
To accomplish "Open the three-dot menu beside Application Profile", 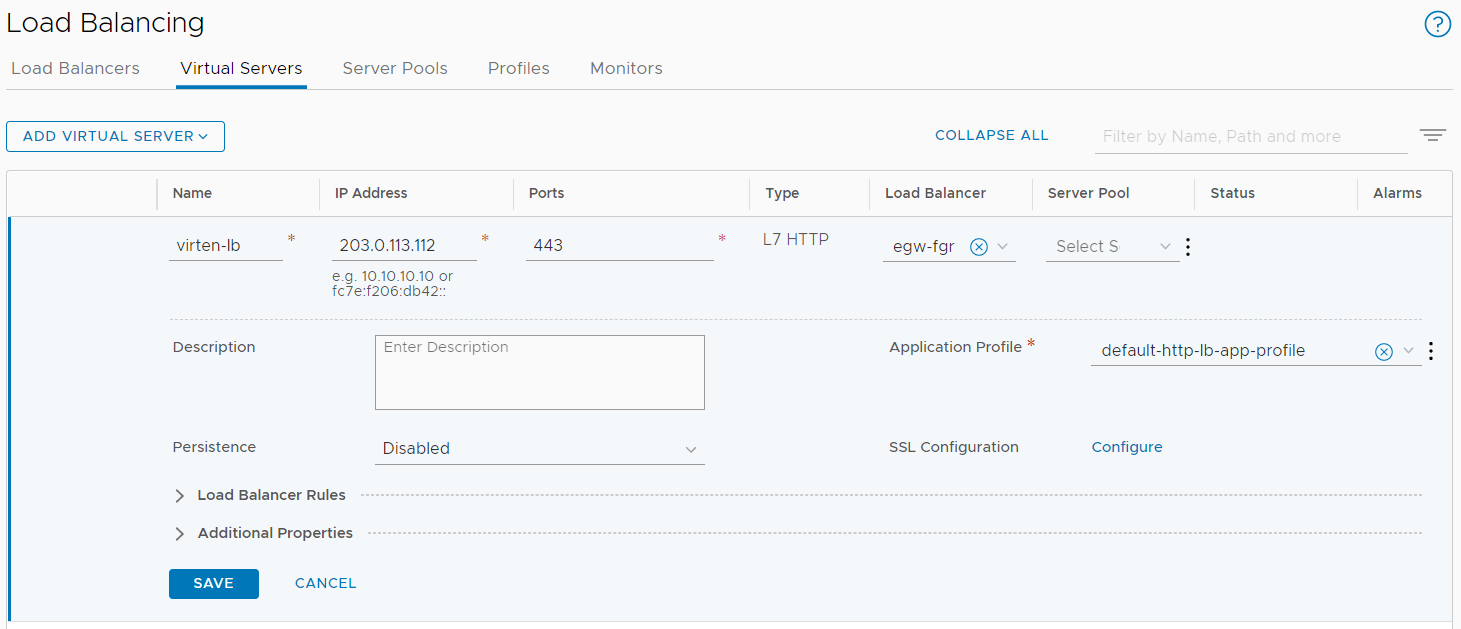I will 1431,351.
